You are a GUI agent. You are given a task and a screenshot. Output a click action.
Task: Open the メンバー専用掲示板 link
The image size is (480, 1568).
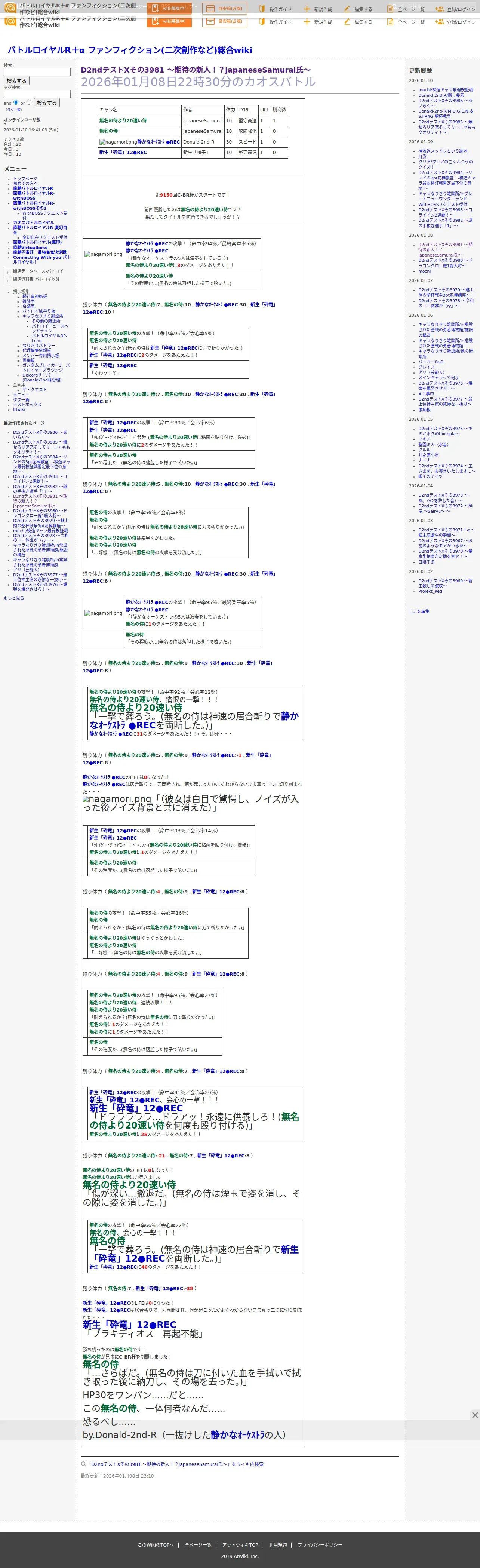click(41, 356)
